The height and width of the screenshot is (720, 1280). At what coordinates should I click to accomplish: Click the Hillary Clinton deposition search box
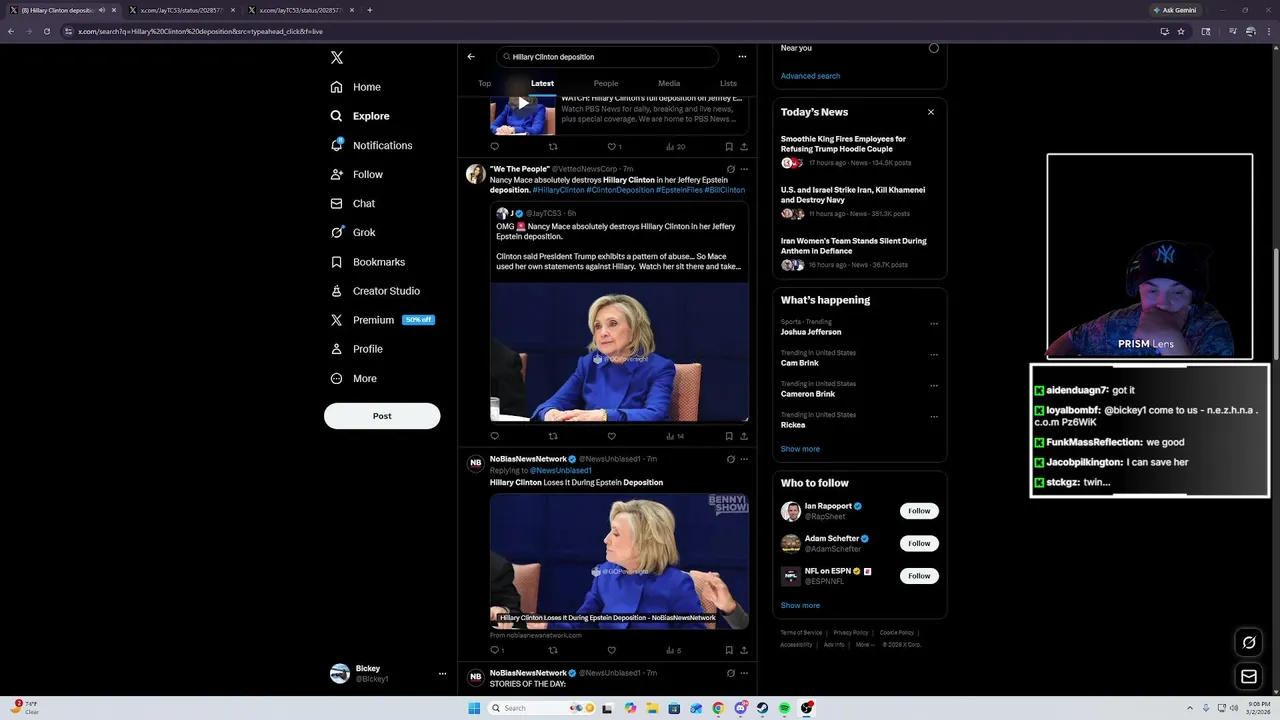coord(607,57)
